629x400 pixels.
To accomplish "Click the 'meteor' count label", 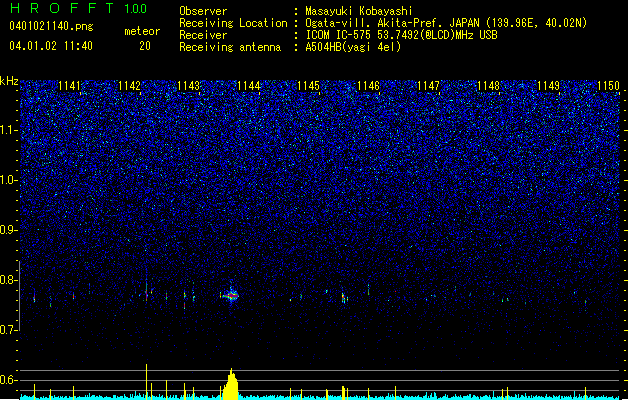I will point(142,31).
